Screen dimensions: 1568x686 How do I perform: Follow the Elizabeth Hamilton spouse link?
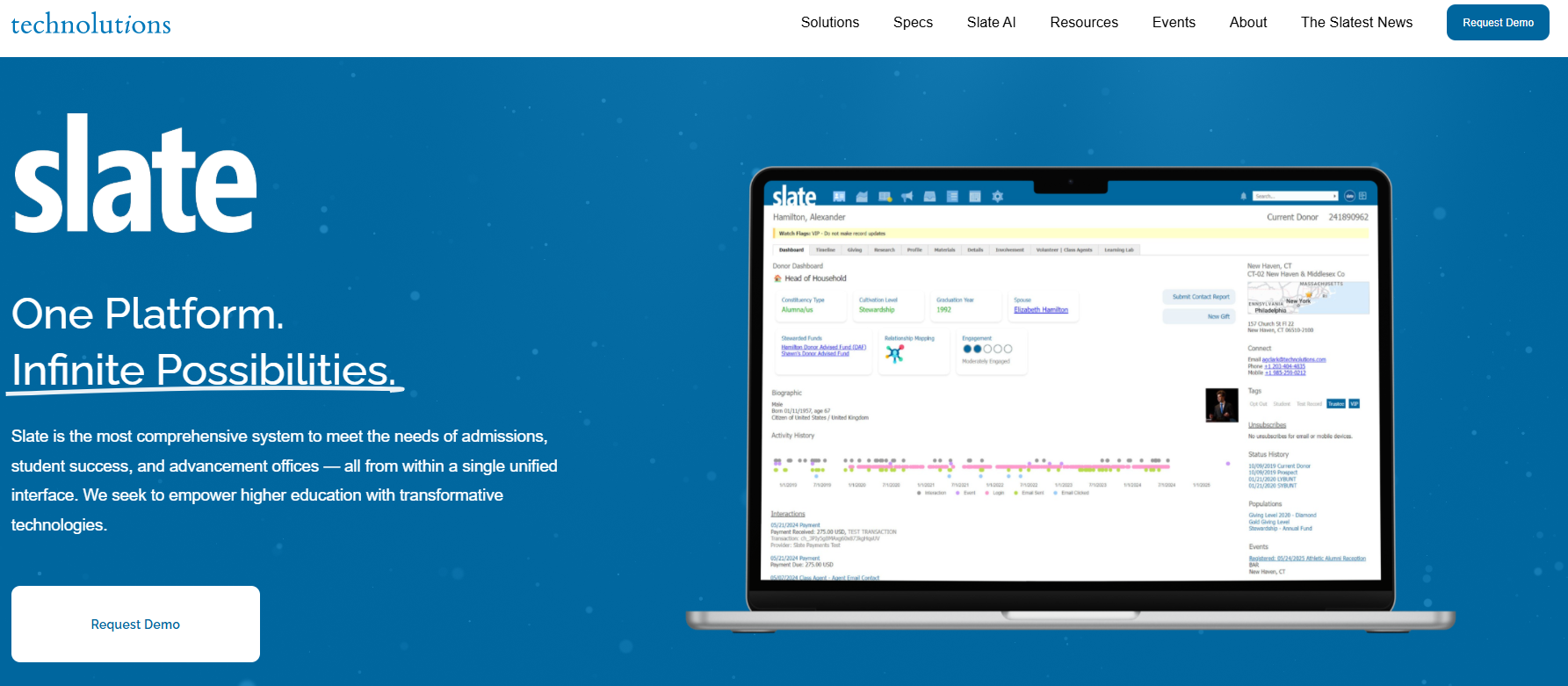1041,310
